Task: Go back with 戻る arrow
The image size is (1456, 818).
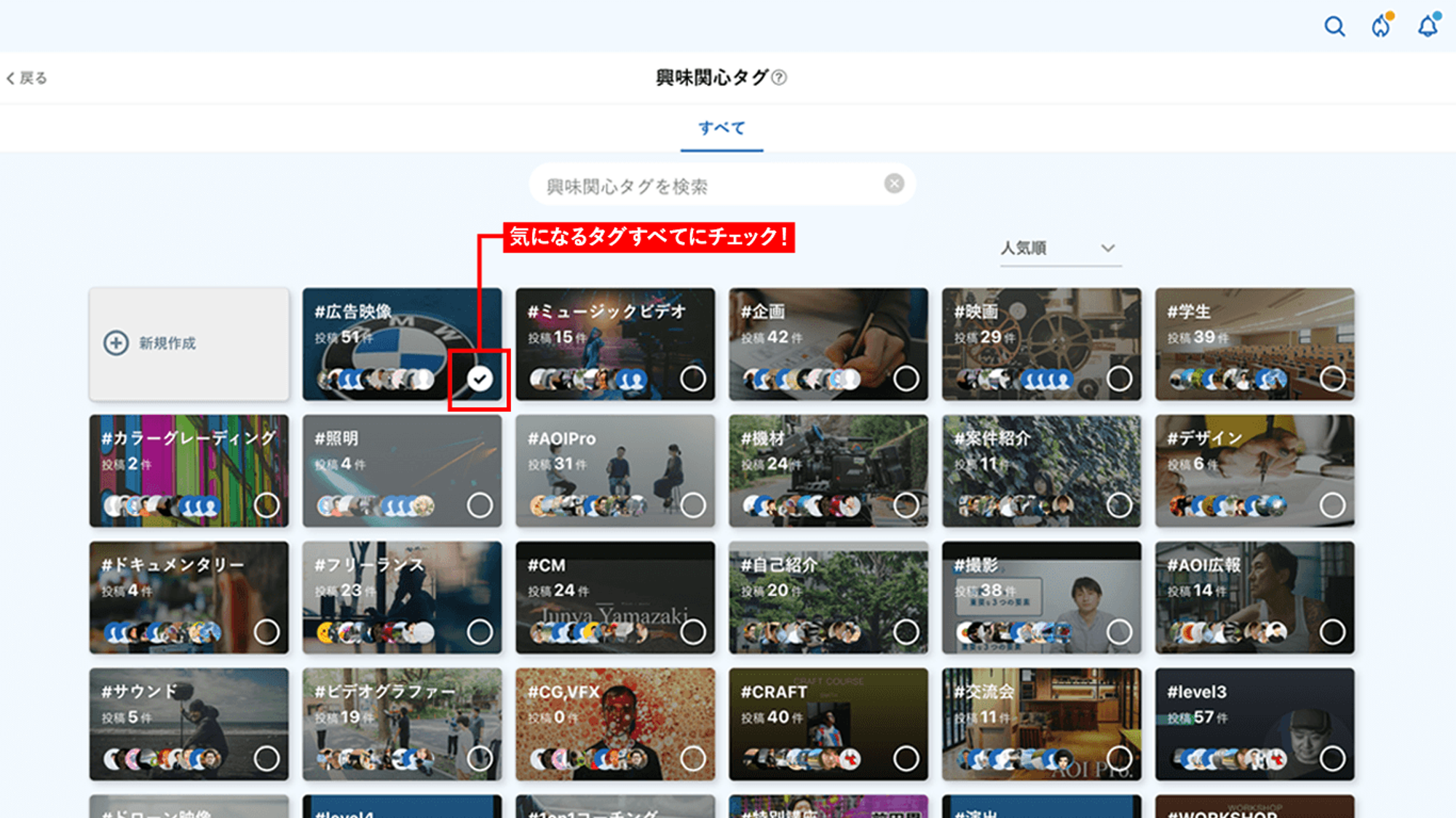Action: tap(27, 78)
